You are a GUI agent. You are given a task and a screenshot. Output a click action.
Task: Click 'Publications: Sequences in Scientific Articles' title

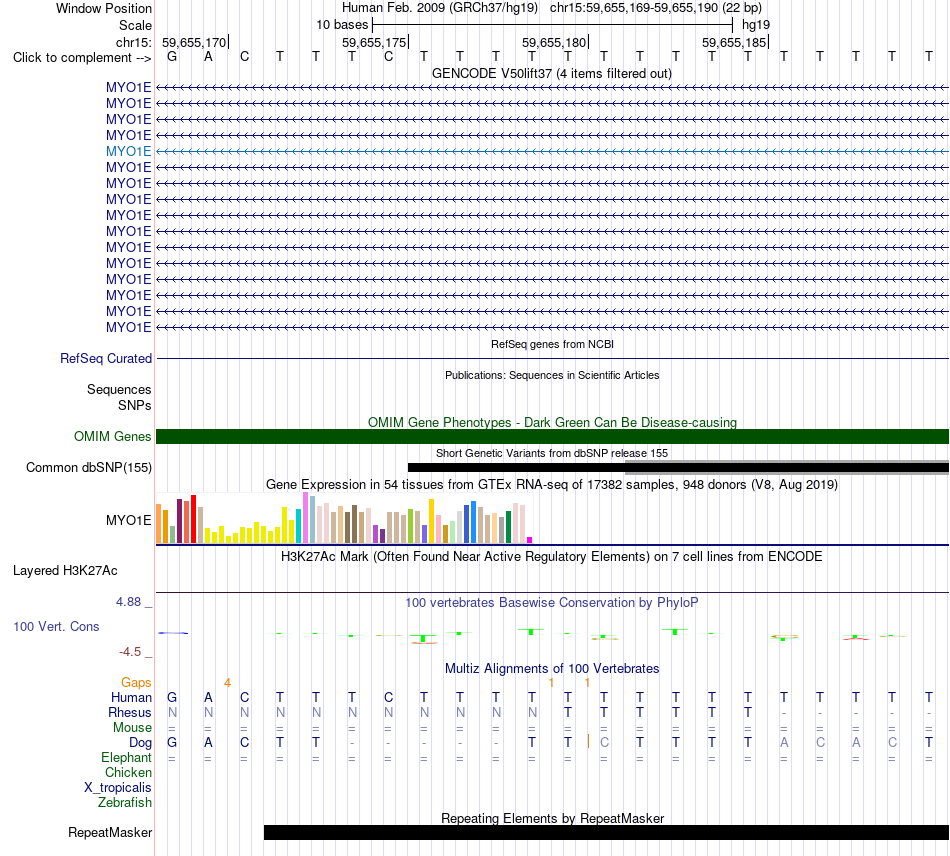[x=552, y=375]
